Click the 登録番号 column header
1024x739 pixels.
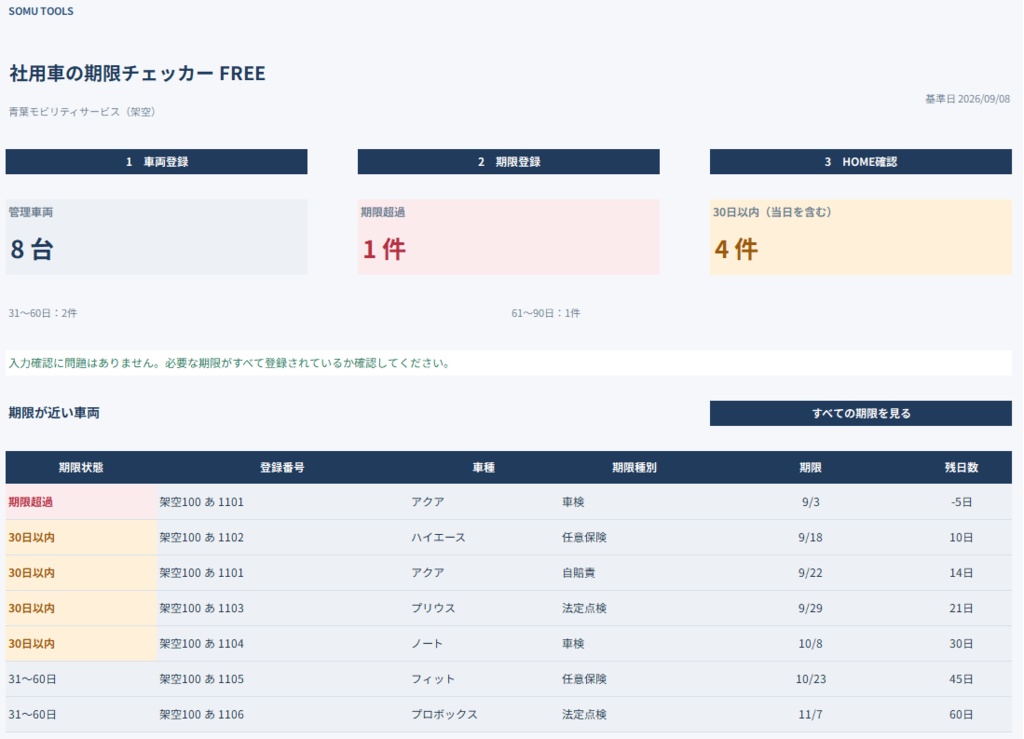(x=282, y=467)
